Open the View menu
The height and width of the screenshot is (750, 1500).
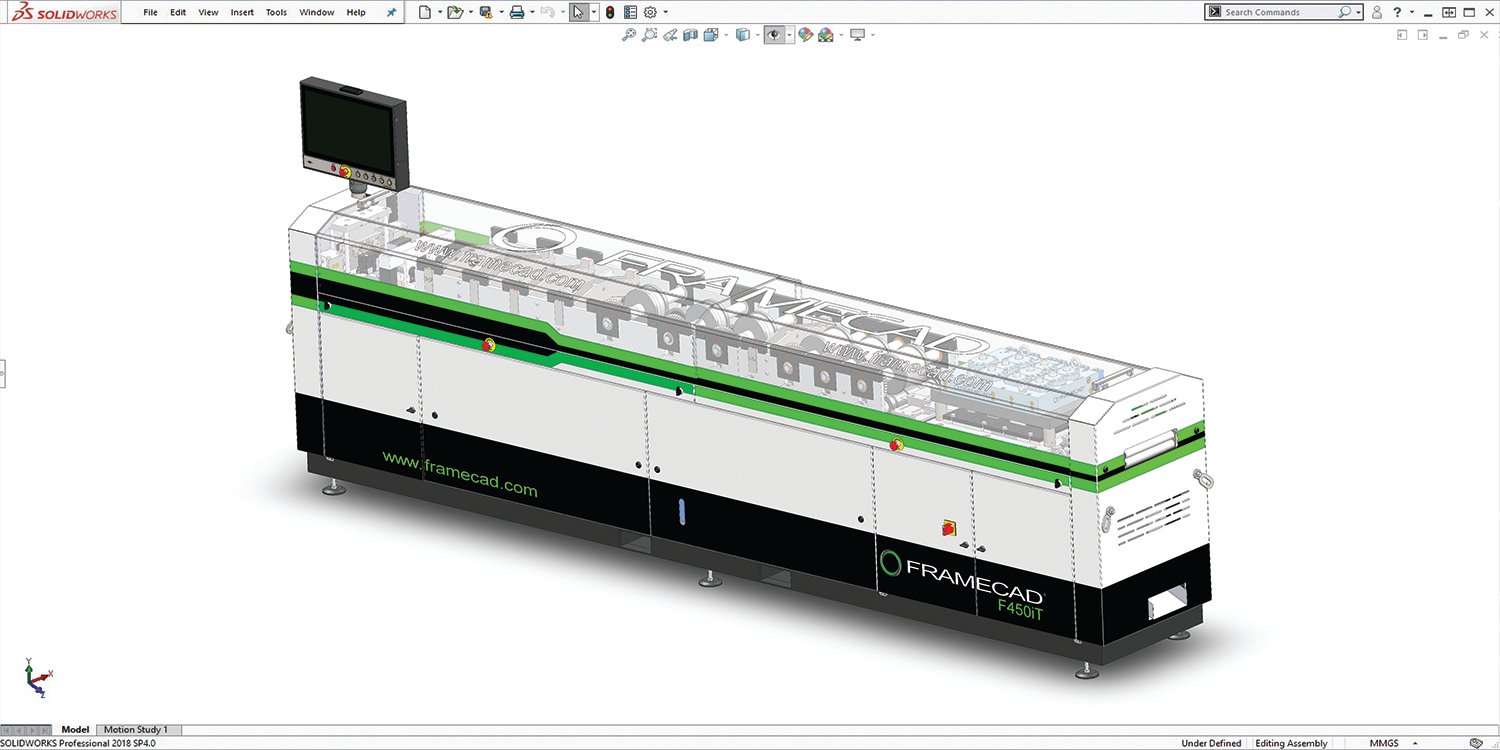[x=208, y=12]
